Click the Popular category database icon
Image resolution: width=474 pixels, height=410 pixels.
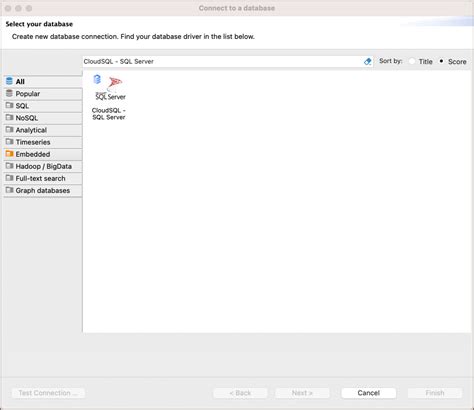(9, 93)
